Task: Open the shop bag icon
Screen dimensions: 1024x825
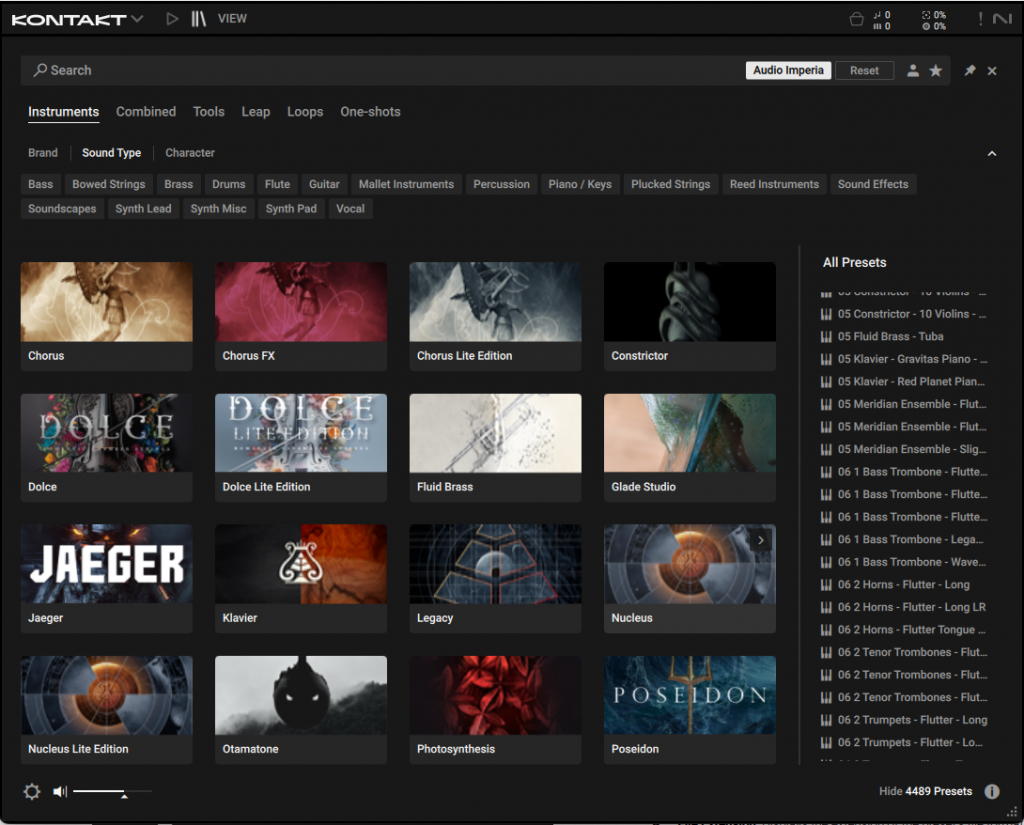Action: pyautogui.click(x=856, y=19)
